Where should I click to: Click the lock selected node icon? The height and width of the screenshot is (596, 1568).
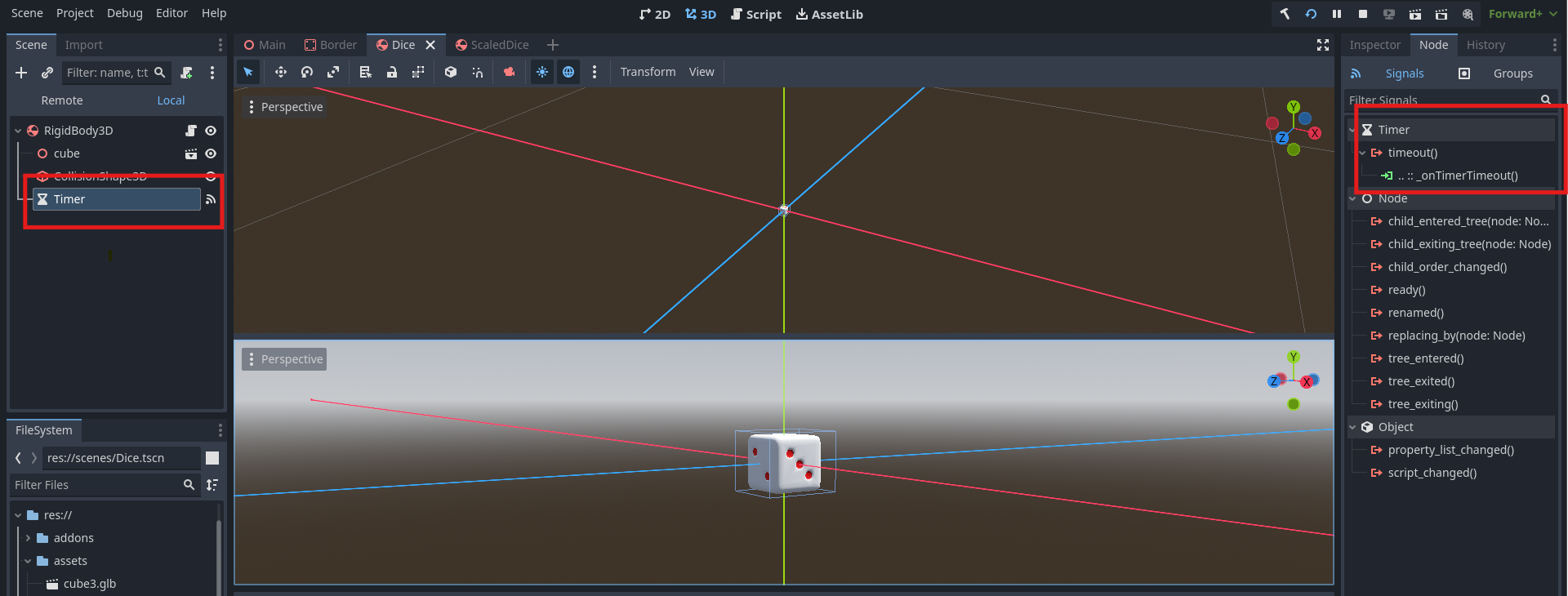coord(392,73)
